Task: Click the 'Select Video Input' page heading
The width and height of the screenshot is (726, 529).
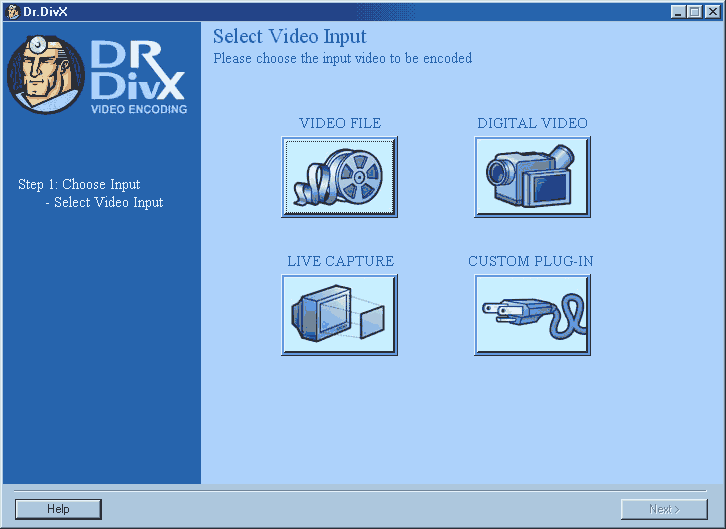Action: (289, 37)
